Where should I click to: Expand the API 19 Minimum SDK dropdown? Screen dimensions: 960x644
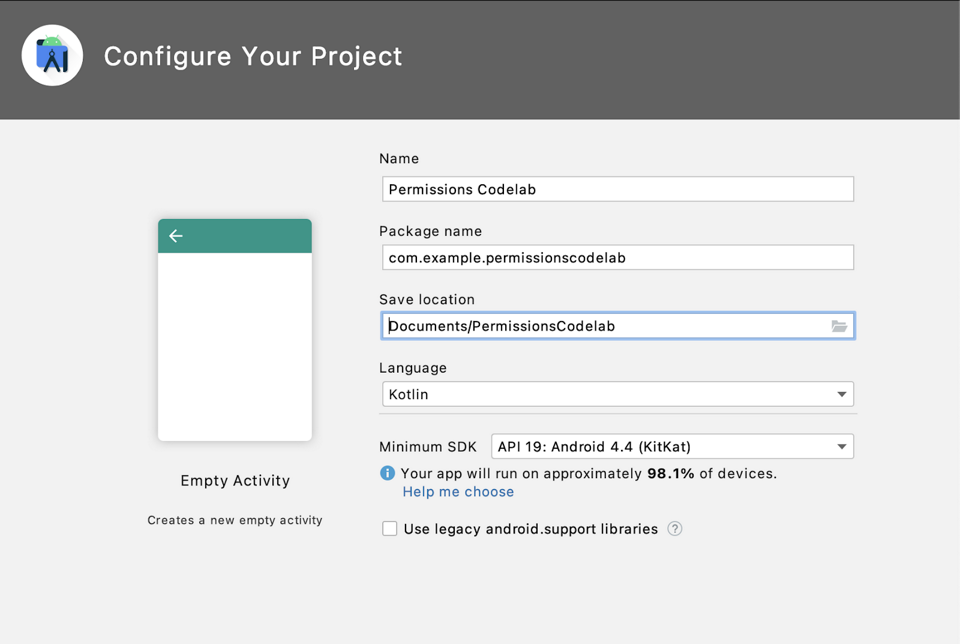click(672, 447)
